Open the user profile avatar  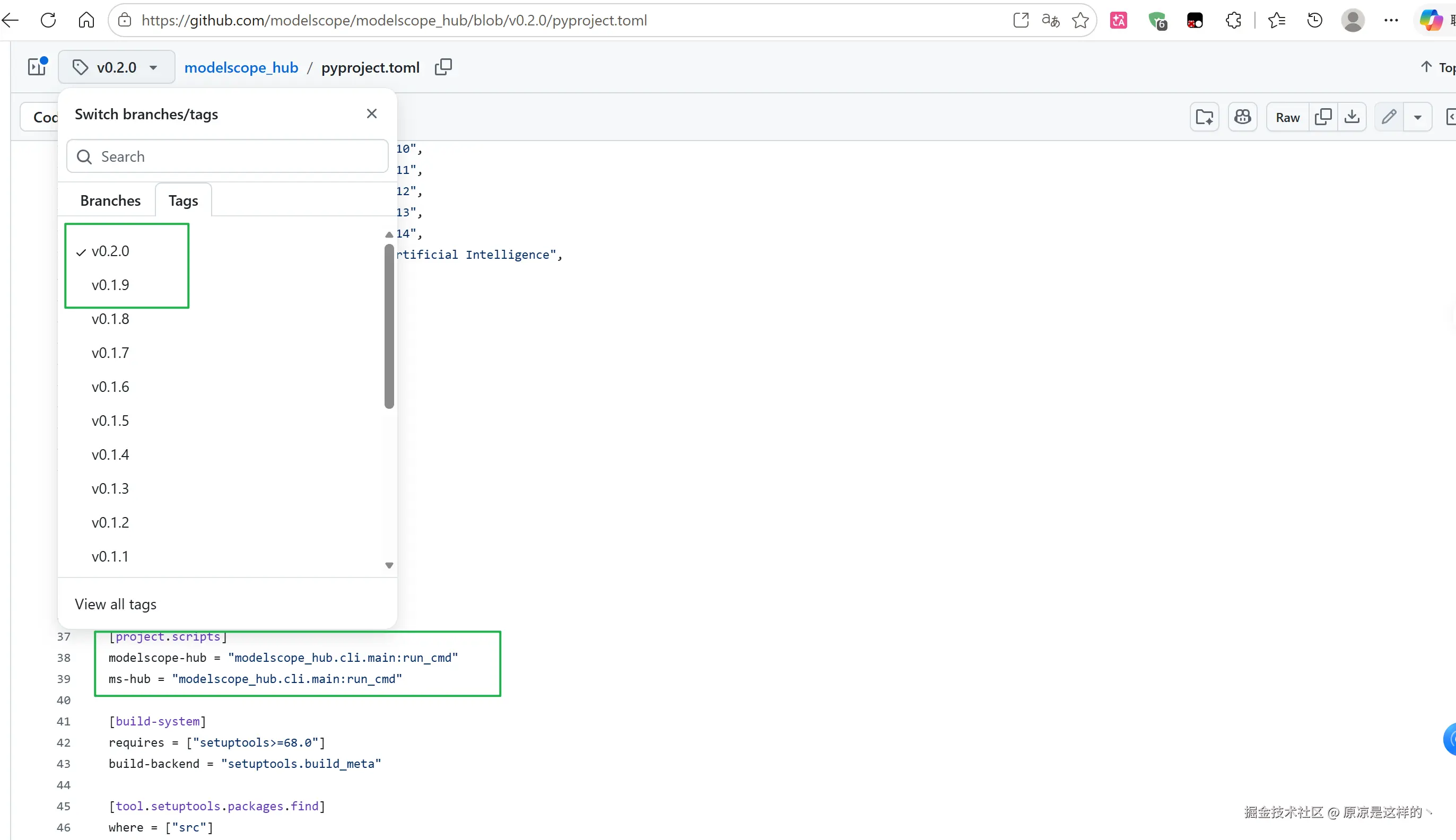(x=1353, y=20)
